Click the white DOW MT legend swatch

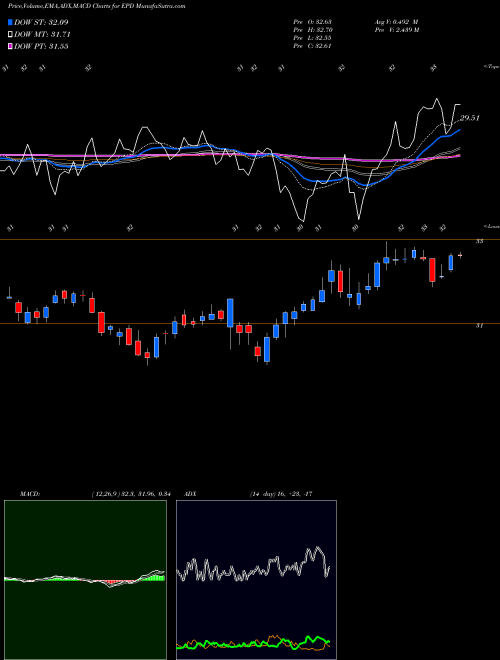click(11, 35)
